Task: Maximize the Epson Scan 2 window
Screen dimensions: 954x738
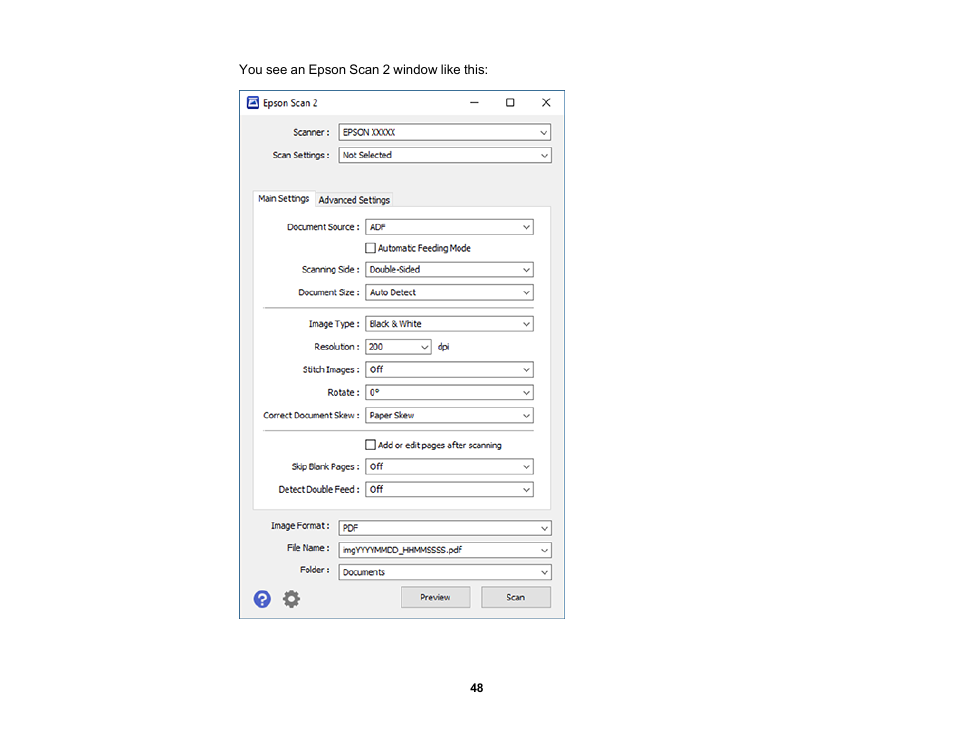Action: pyautogui.click(x=510, y=103)
